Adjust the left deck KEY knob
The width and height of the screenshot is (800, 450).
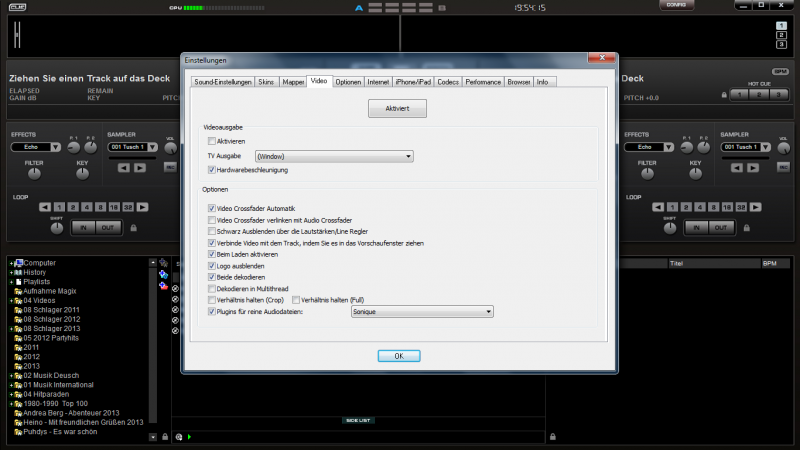82,174
